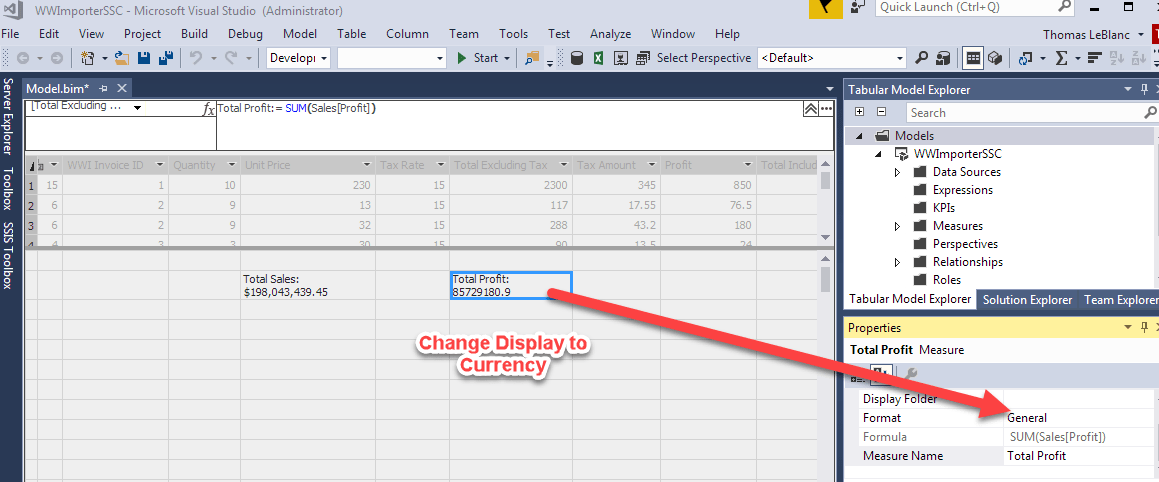Click the magnifier icon after perspective dropdown
The image size is (1159, 482).
point(922,58)
